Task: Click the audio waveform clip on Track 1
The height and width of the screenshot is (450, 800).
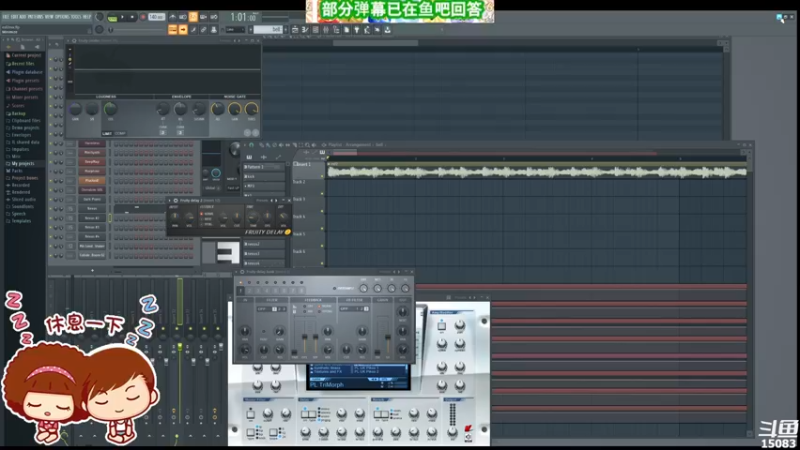Action: coord(537,172)
